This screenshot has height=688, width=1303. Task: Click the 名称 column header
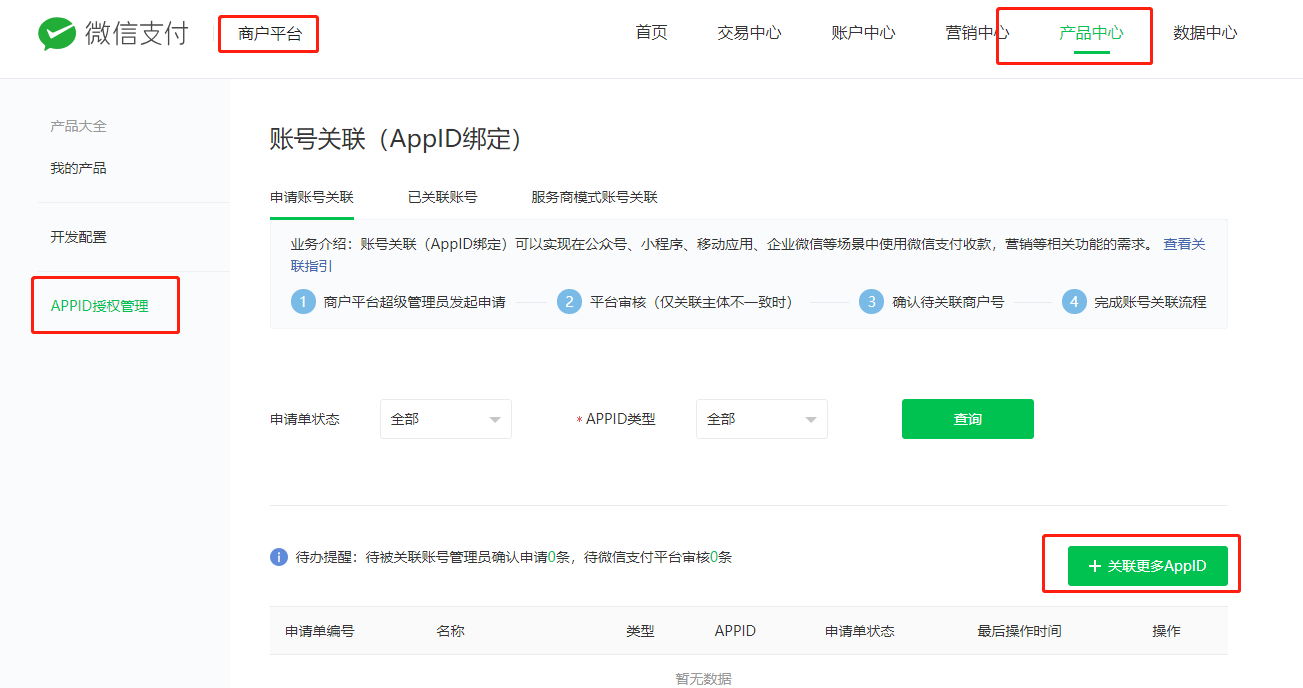(x=450, y=631)
